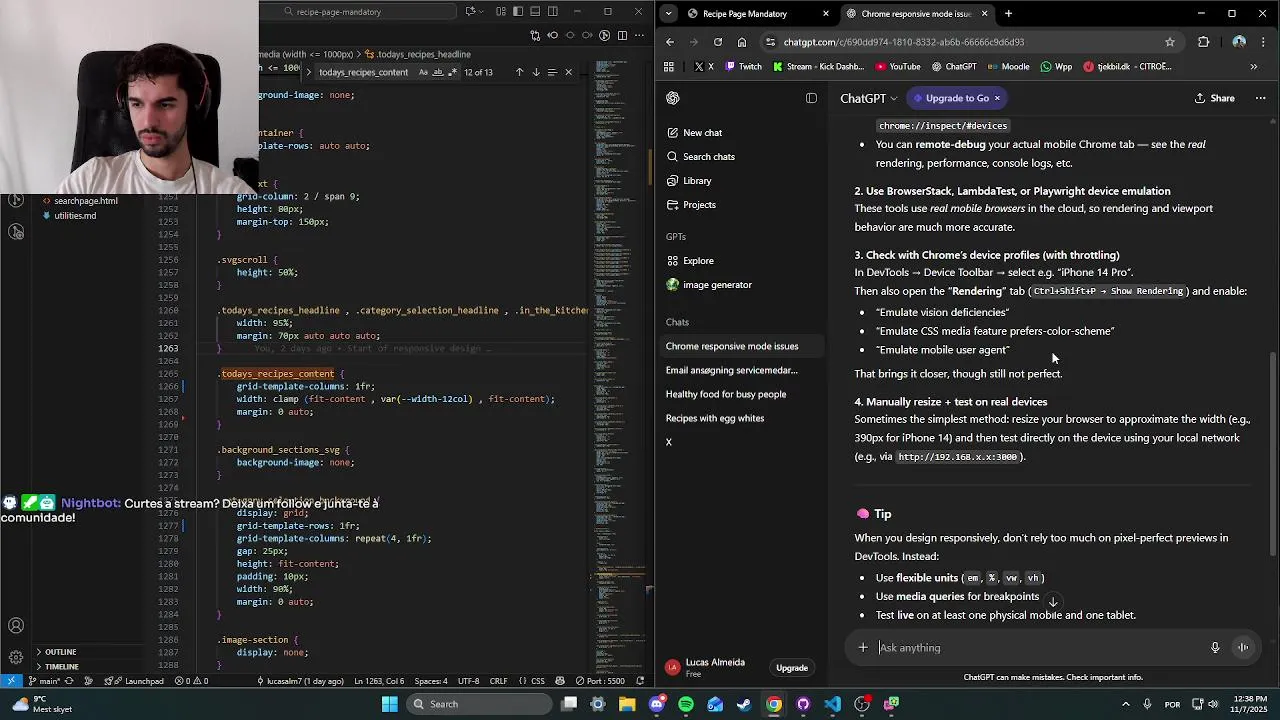Expand the OUTLINE section
This screenshot has height=720, width=1280.
[x=60, y=652]
